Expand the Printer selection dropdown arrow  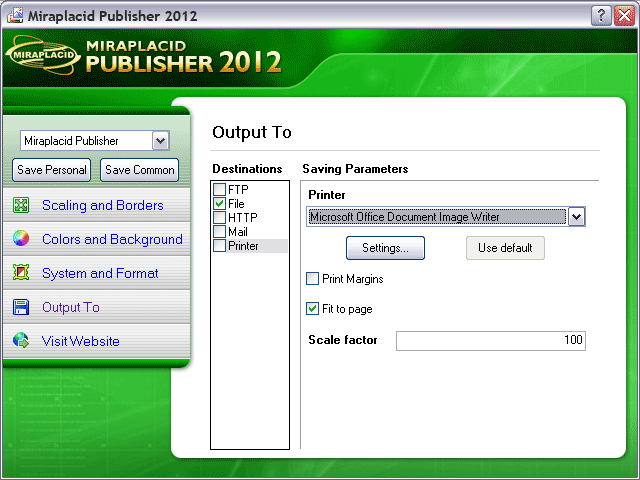click(x=576, y=217)
